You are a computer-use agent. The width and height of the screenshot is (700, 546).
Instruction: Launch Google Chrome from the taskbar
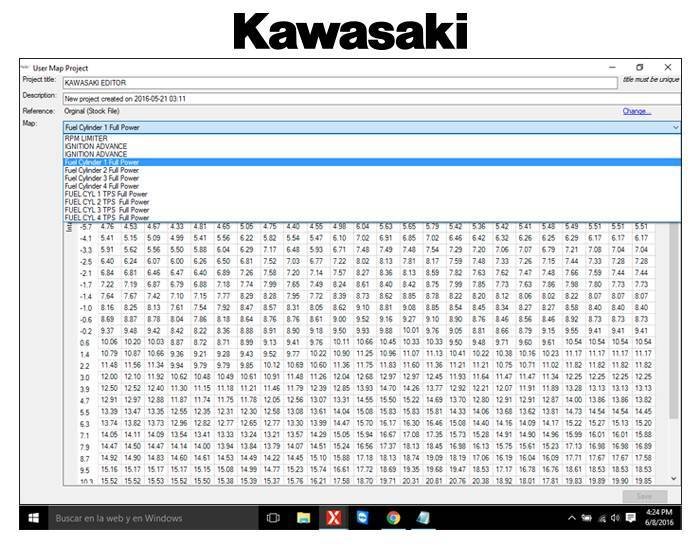tap(393, 518)
